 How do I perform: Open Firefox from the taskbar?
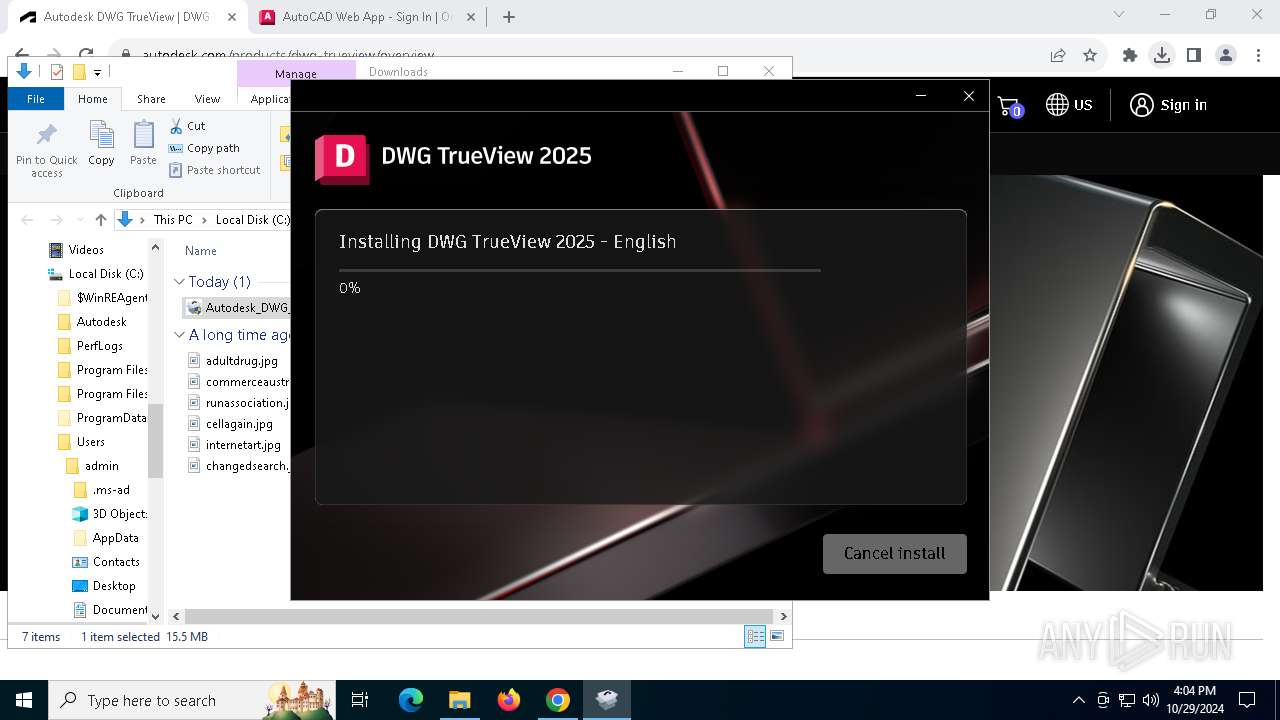point(509,700)
